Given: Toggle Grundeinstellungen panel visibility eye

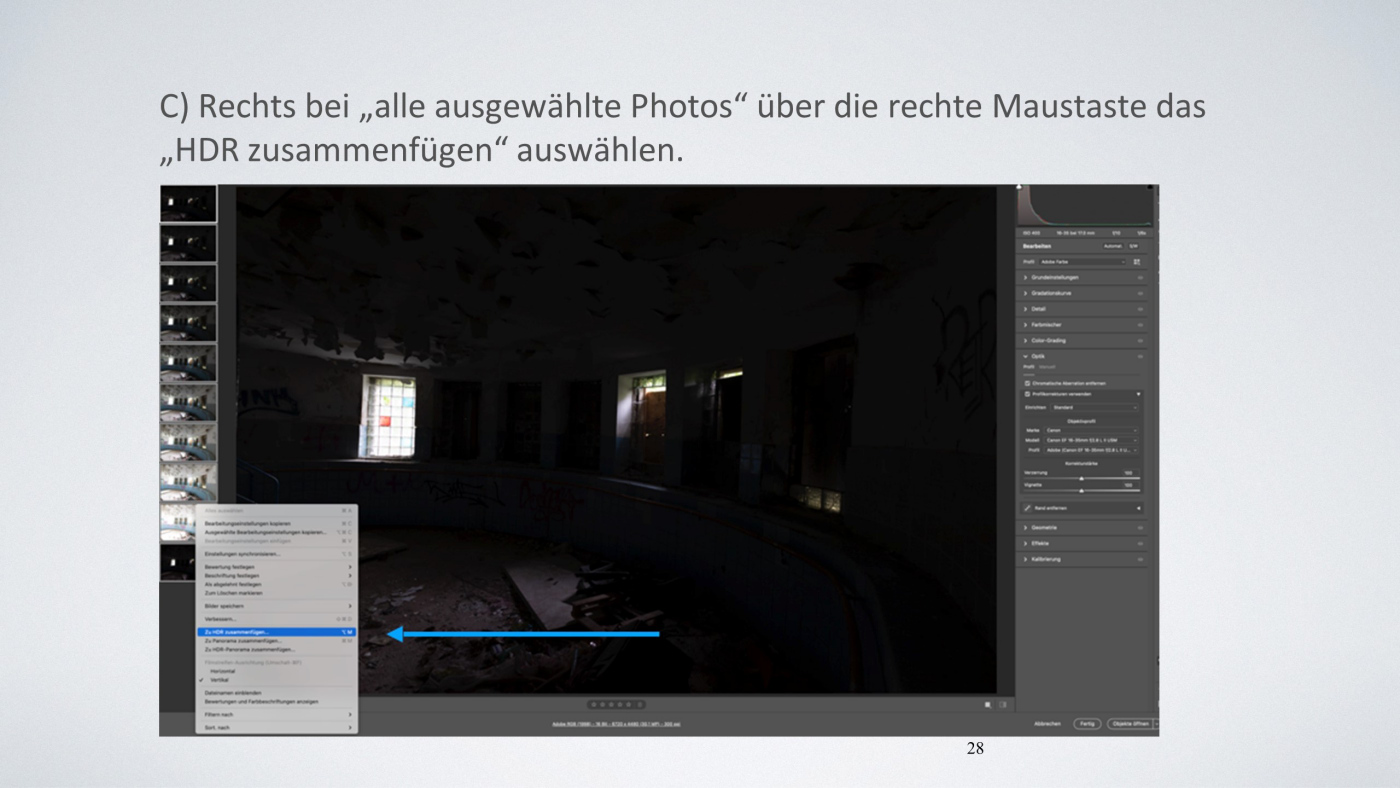Looking at the screenshot, I should click(x=1140, y=277).
